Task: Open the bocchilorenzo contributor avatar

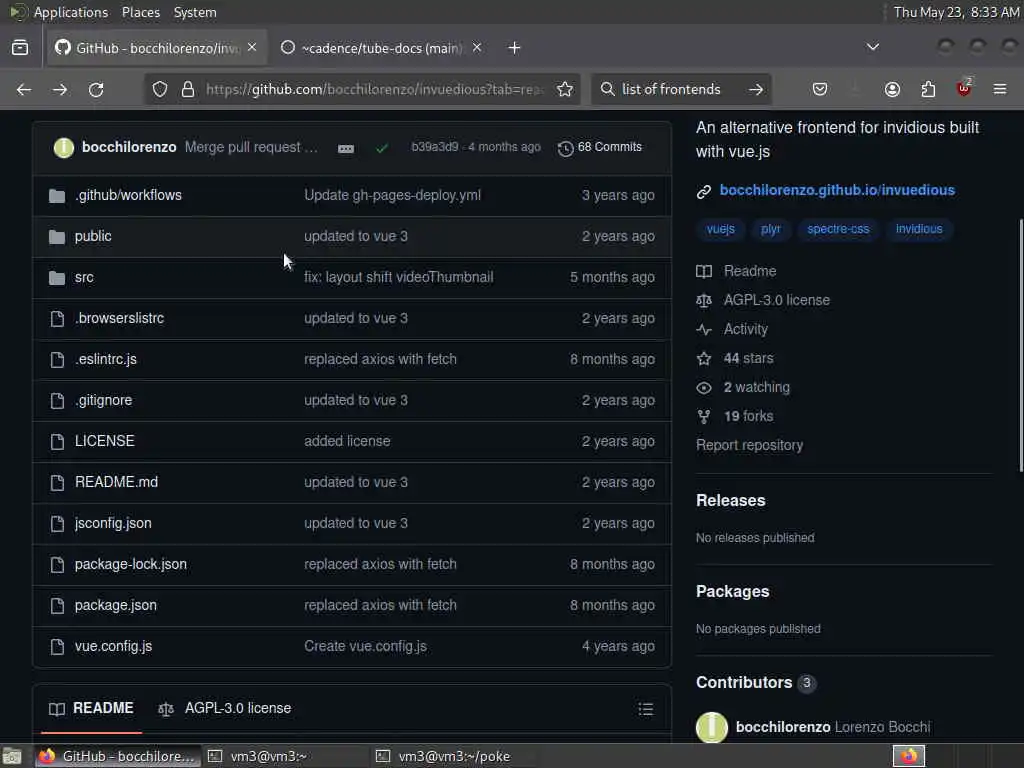Action: click(712, 727)
